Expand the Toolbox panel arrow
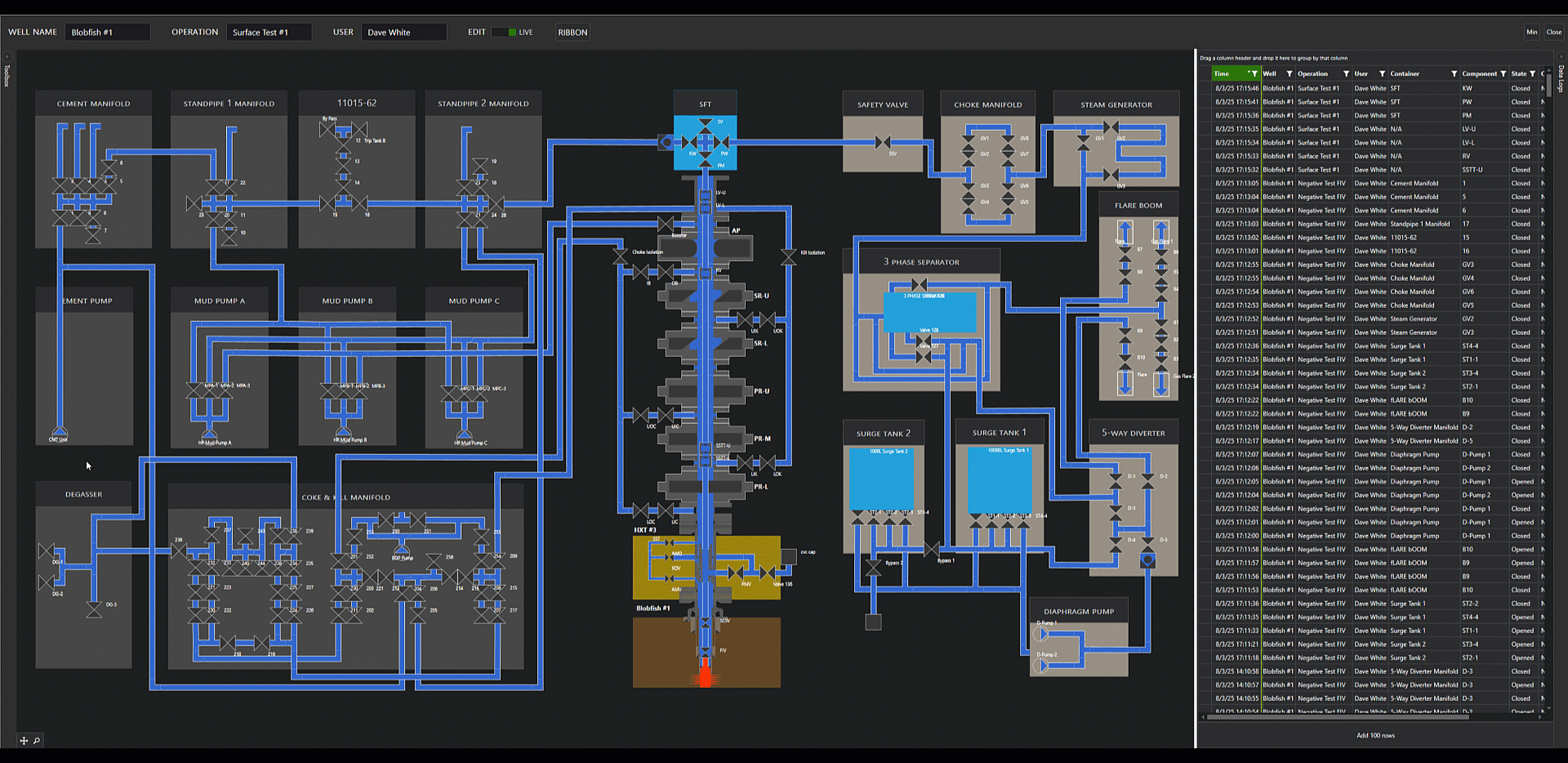 point(7,56)
